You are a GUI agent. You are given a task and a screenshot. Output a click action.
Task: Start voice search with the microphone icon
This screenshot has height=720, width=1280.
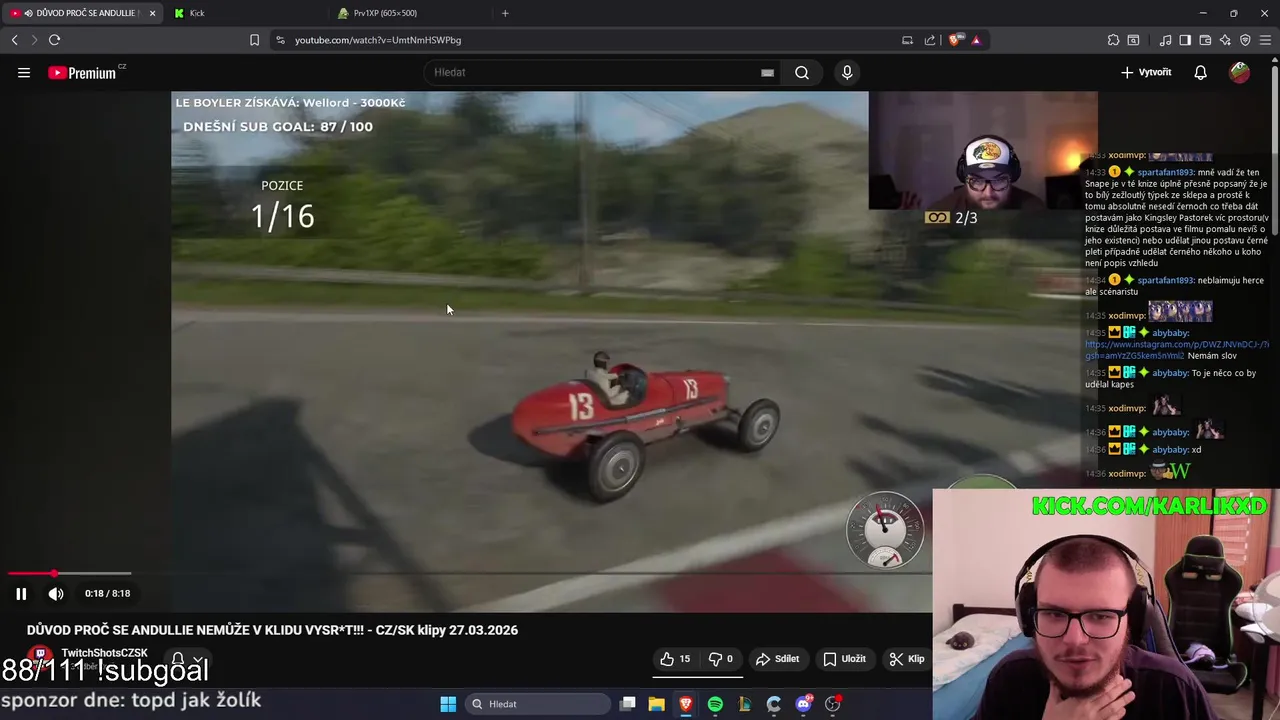coord(847,72)
